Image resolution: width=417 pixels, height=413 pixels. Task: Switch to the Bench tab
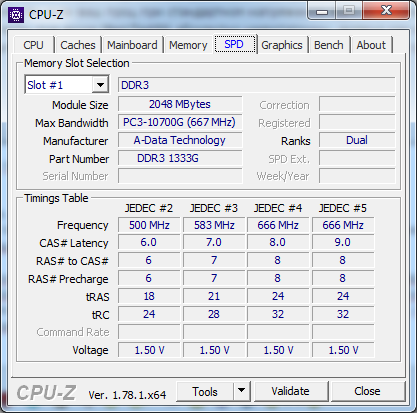328,45
